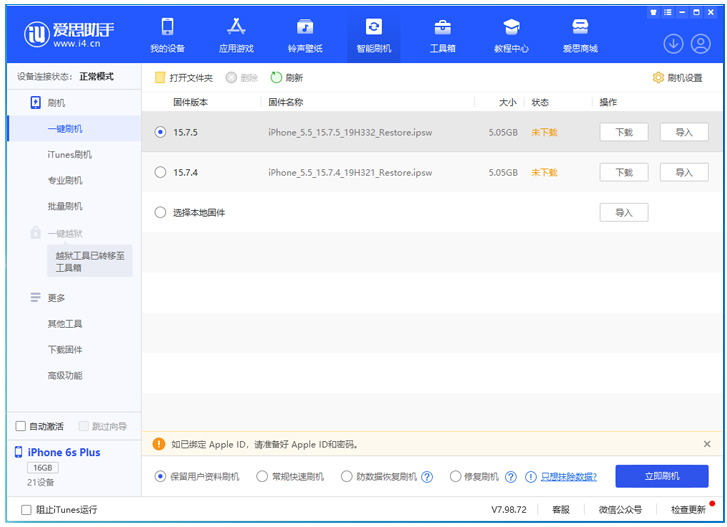Click 客服 in status bar
Screen dimensions: 727x527
click(561, 510)
